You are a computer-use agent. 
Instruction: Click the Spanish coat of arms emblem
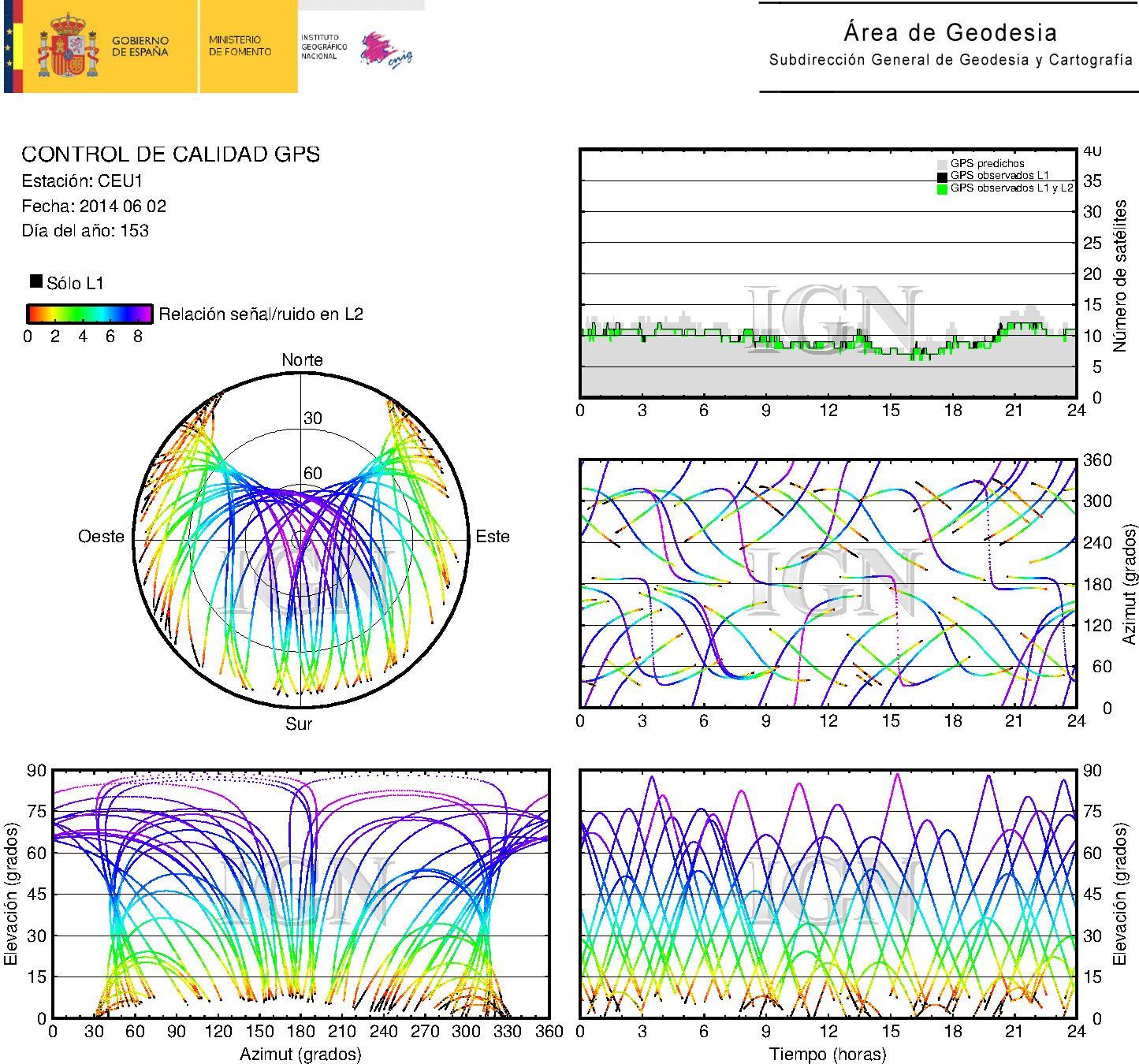[68, 47]
